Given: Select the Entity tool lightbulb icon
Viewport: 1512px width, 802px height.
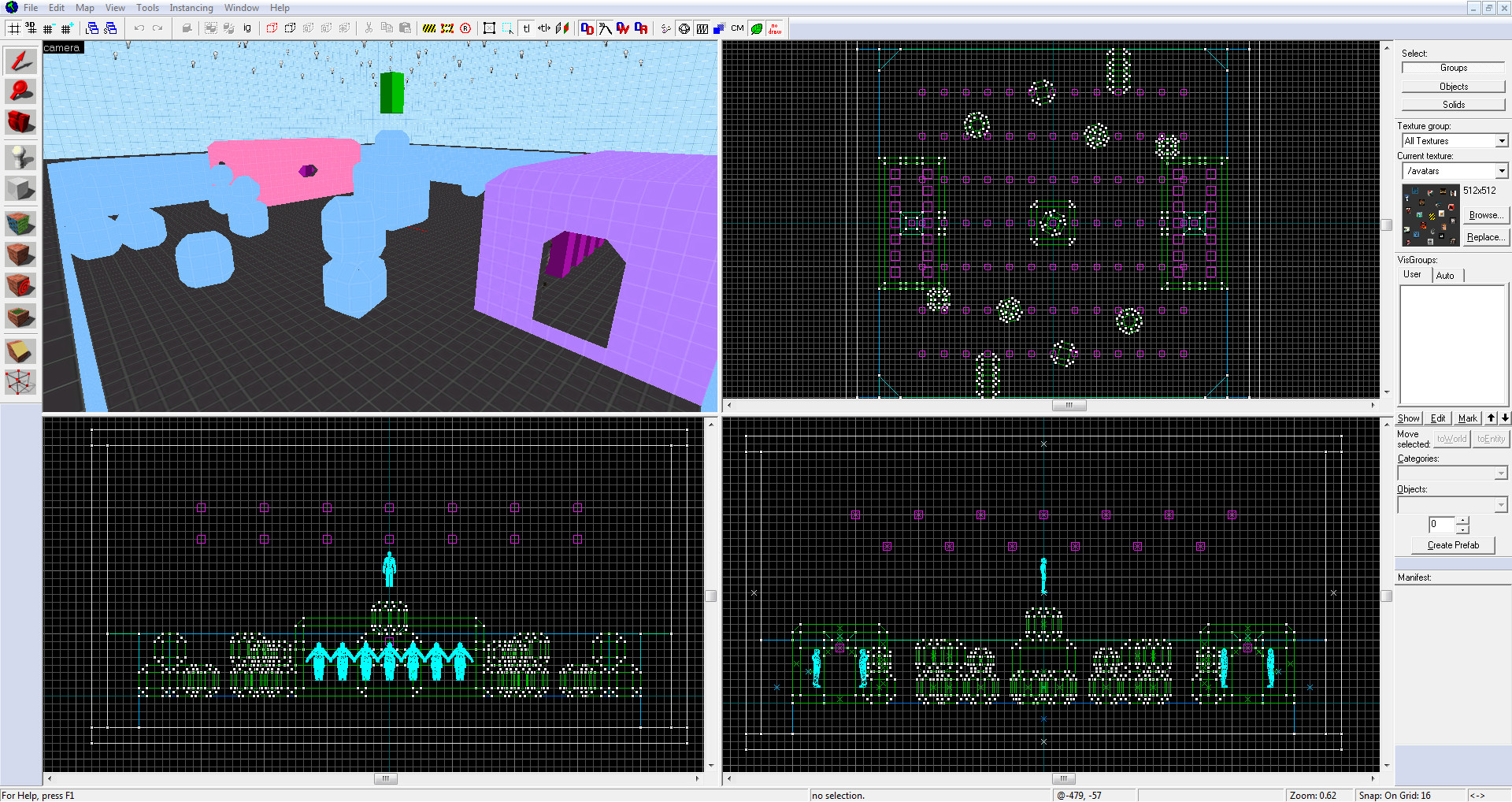Looking at the screenshot, I should (x=20, y=157).
